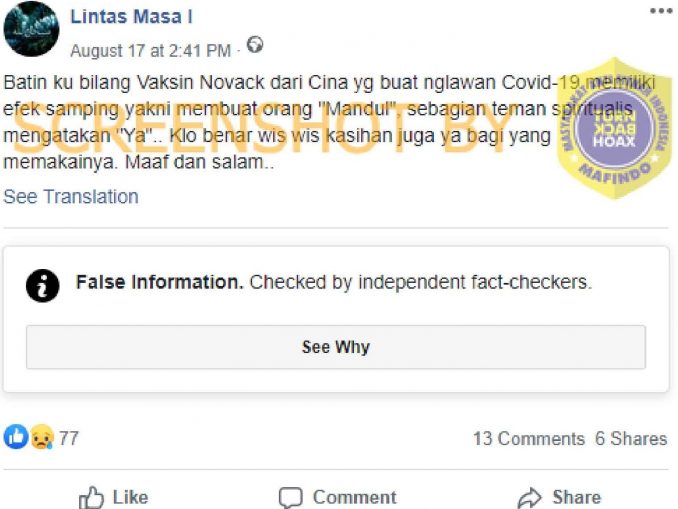Open the Lintas Masa I page name link
The width and height of the screenshot is (678, 509).
coord(131,17)
